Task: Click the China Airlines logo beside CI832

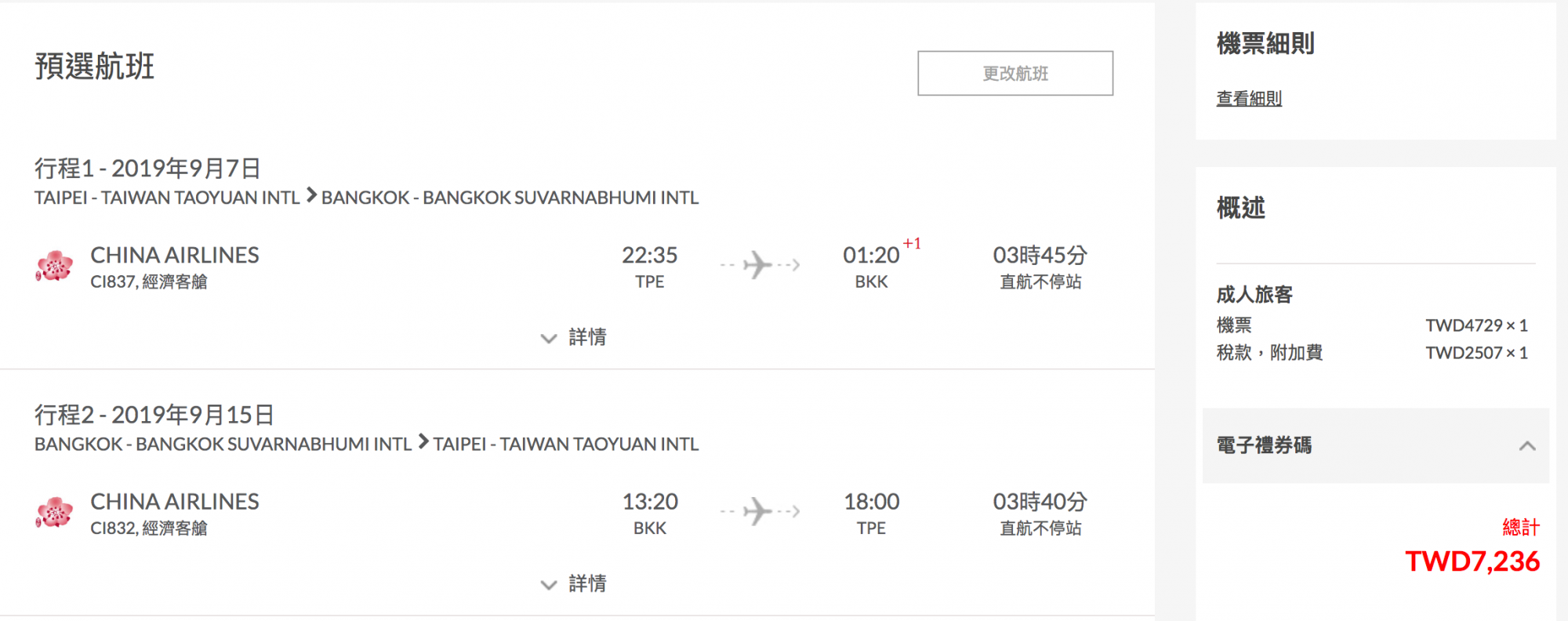Action: 54,512
